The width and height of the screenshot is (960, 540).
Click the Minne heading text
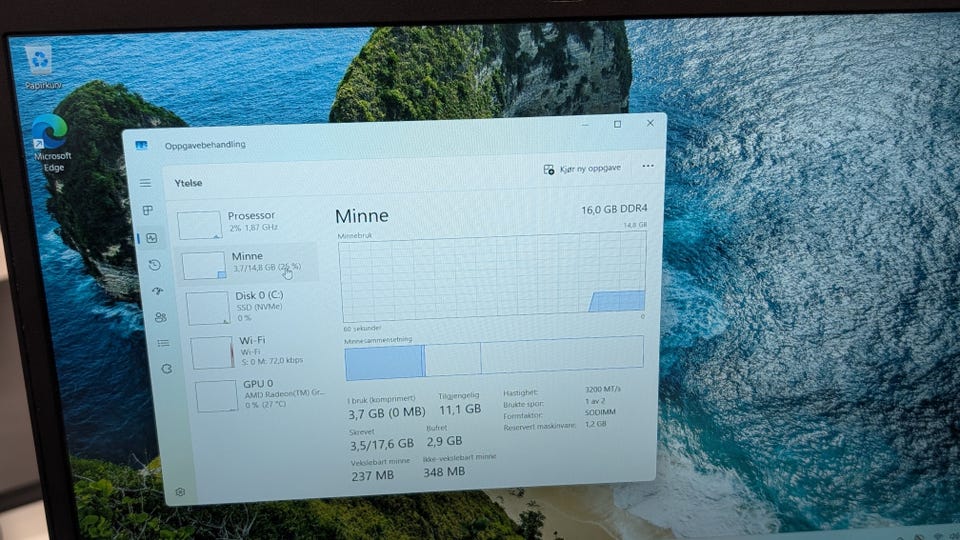362,216
